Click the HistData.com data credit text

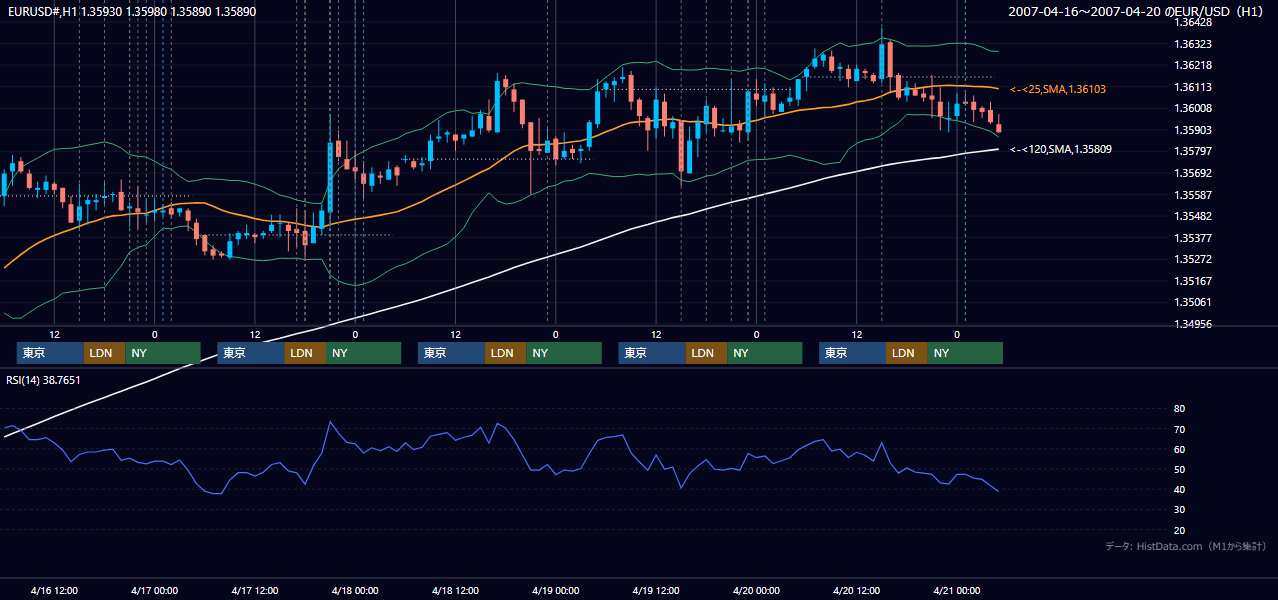click(x=1186, y=546)
